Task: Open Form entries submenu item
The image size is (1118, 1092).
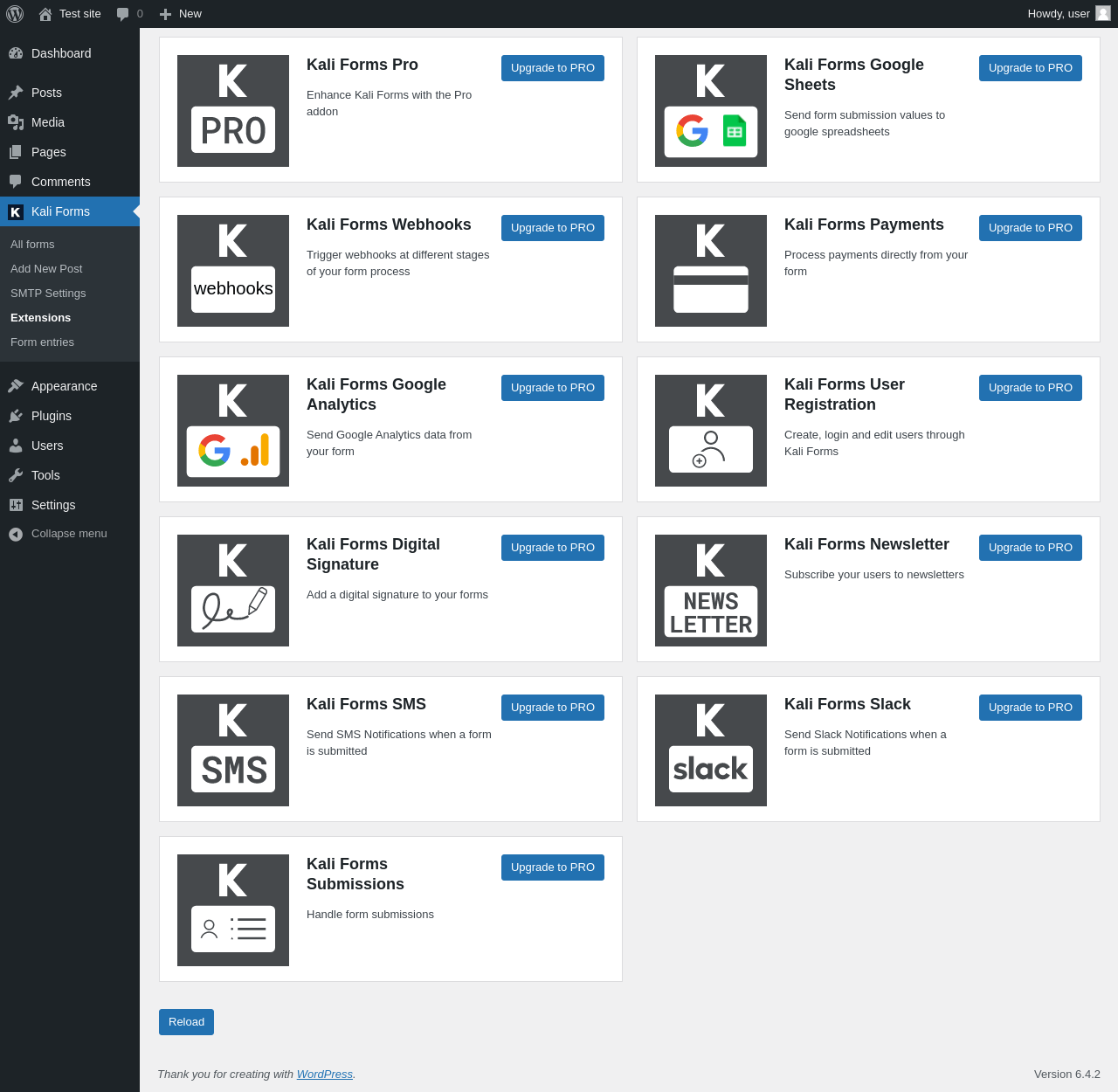Action: [x=43, y=342]
